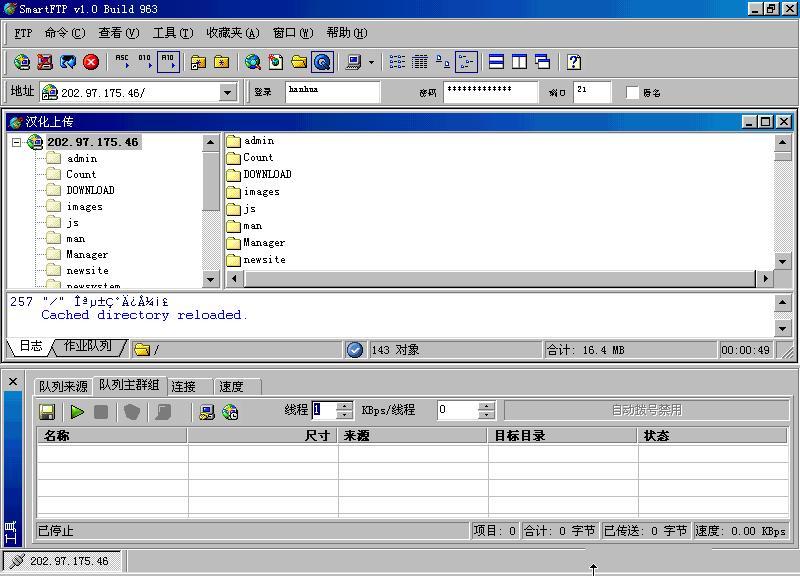Image resolution: width=800 pixels, height=576 pixels.
Task: Close the queue panel with X
Action: 13,382
